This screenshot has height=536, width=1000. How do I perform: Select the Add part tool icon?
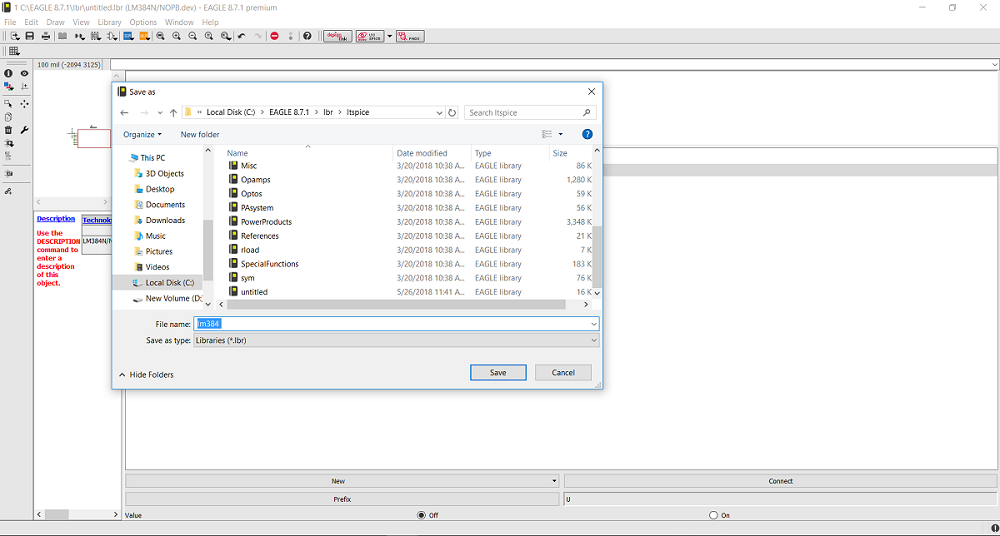(x=8, y=143)
